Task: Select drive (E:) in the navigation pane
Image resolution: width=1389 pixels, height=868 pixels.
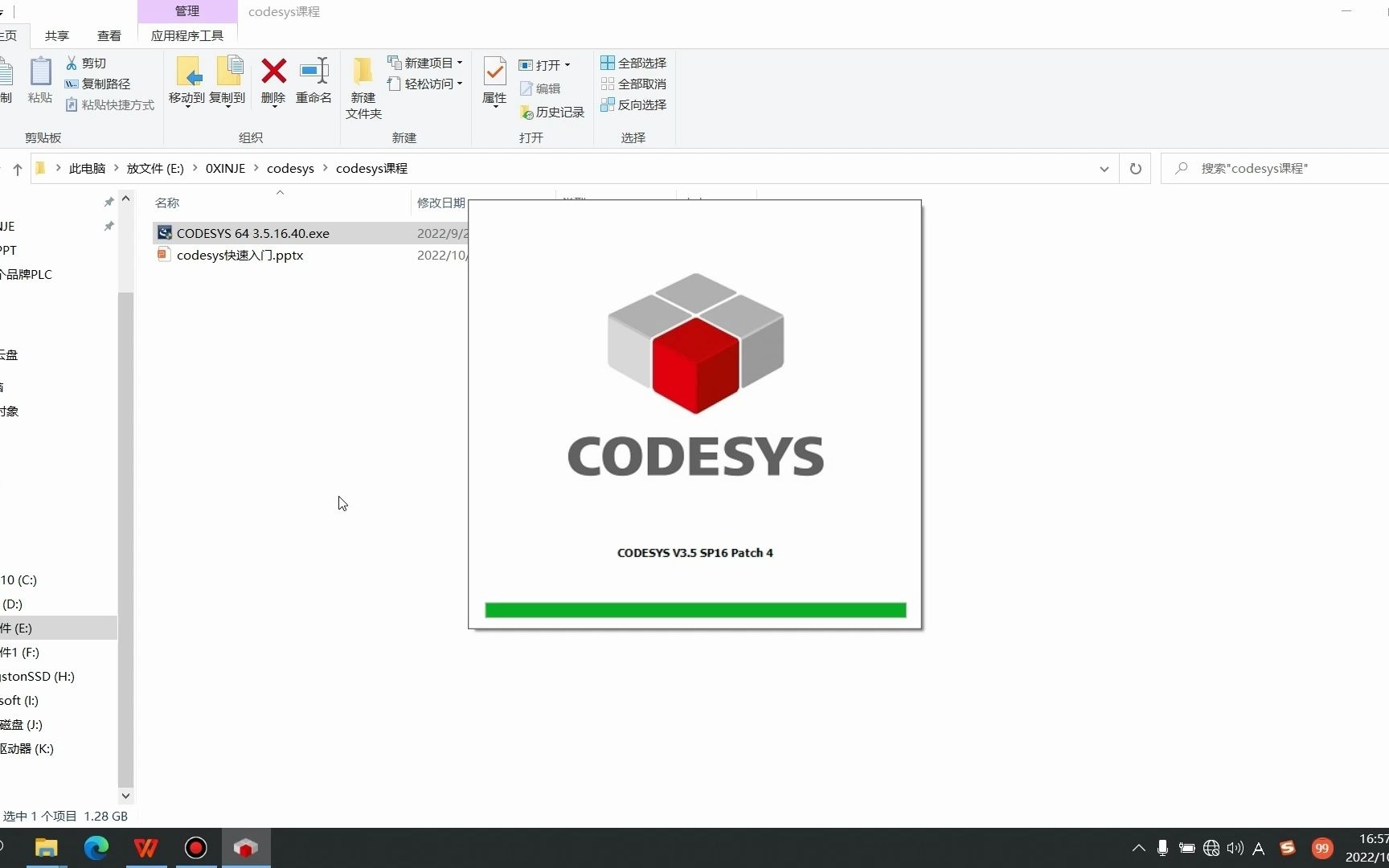Action: coord(58,628)
